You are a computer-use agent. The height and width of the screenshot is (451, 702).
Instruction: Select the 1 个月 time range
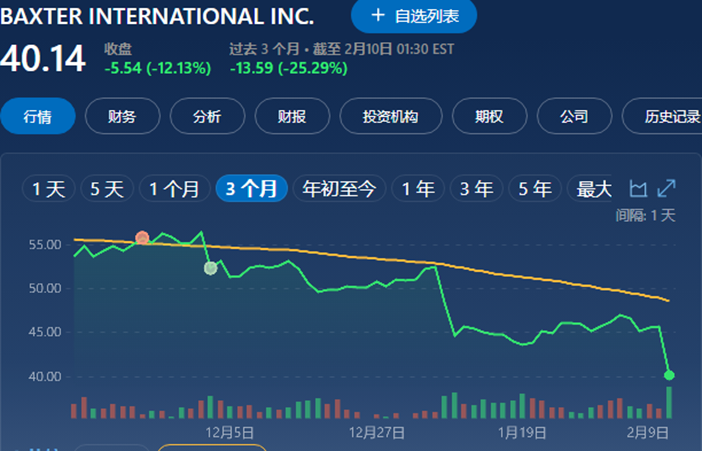(175, 189)
